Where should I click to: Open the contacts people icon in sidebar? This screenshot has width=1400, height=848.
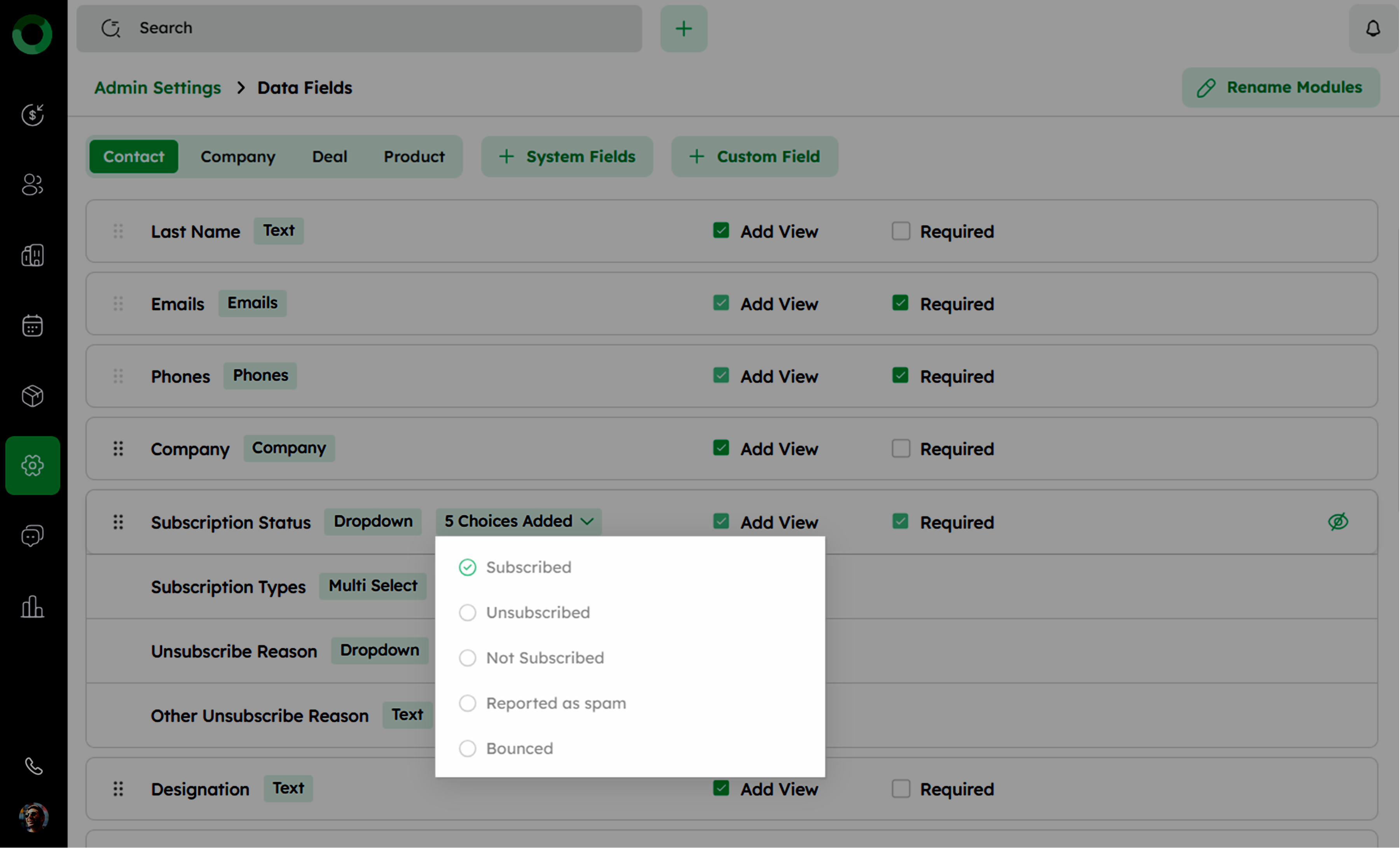32,185
